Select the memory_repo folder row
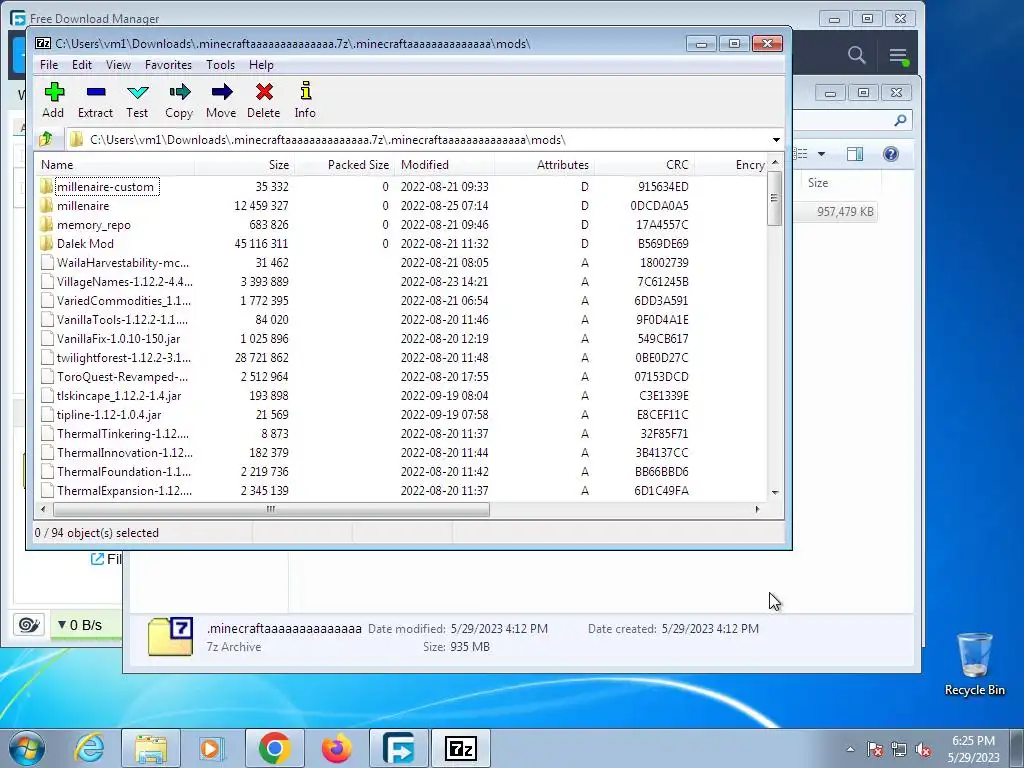This screenshot has height=768, width=1024. click(x=401, y=225)
